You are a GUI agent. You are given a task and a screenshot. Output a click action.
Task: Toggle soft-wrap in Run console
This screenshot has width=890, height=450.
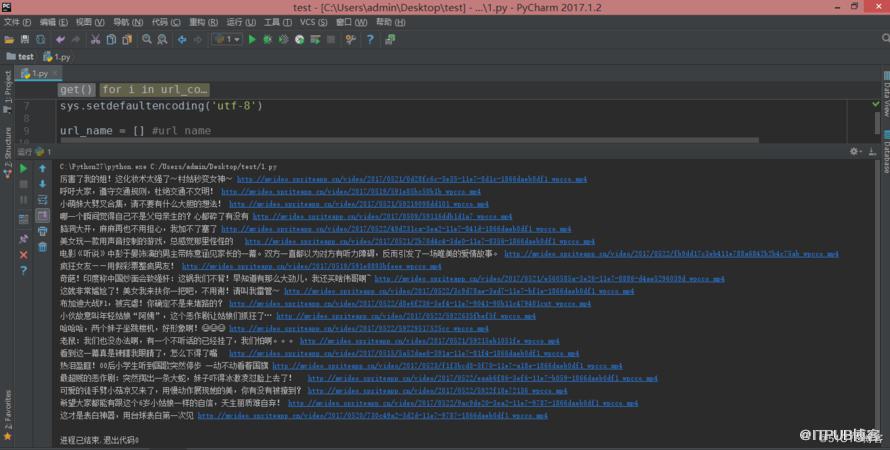[x=43, y=200]
